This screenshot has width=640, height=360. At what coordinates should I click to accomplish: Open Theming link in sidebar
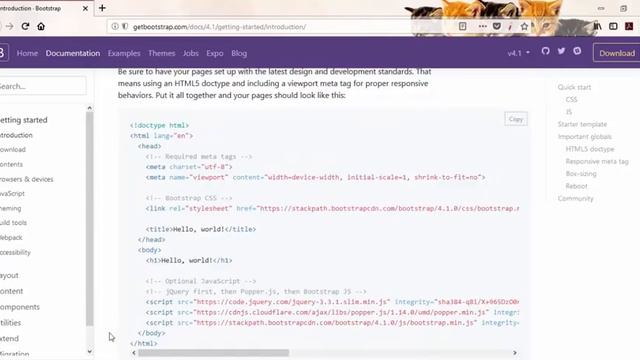tap(11, 208)
